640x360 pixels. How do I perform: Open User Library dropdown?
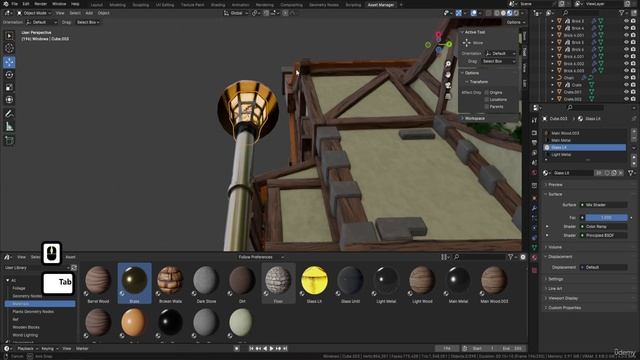37,268
